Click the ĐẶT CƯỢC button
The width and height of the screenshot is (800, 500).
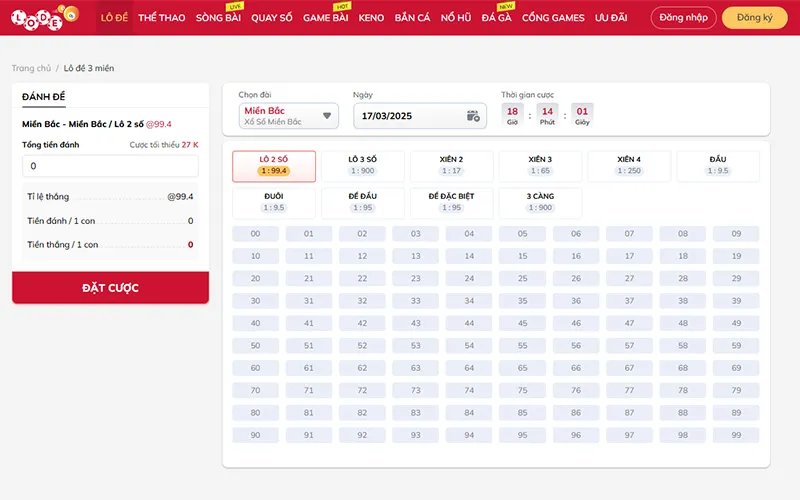point(110,288)
